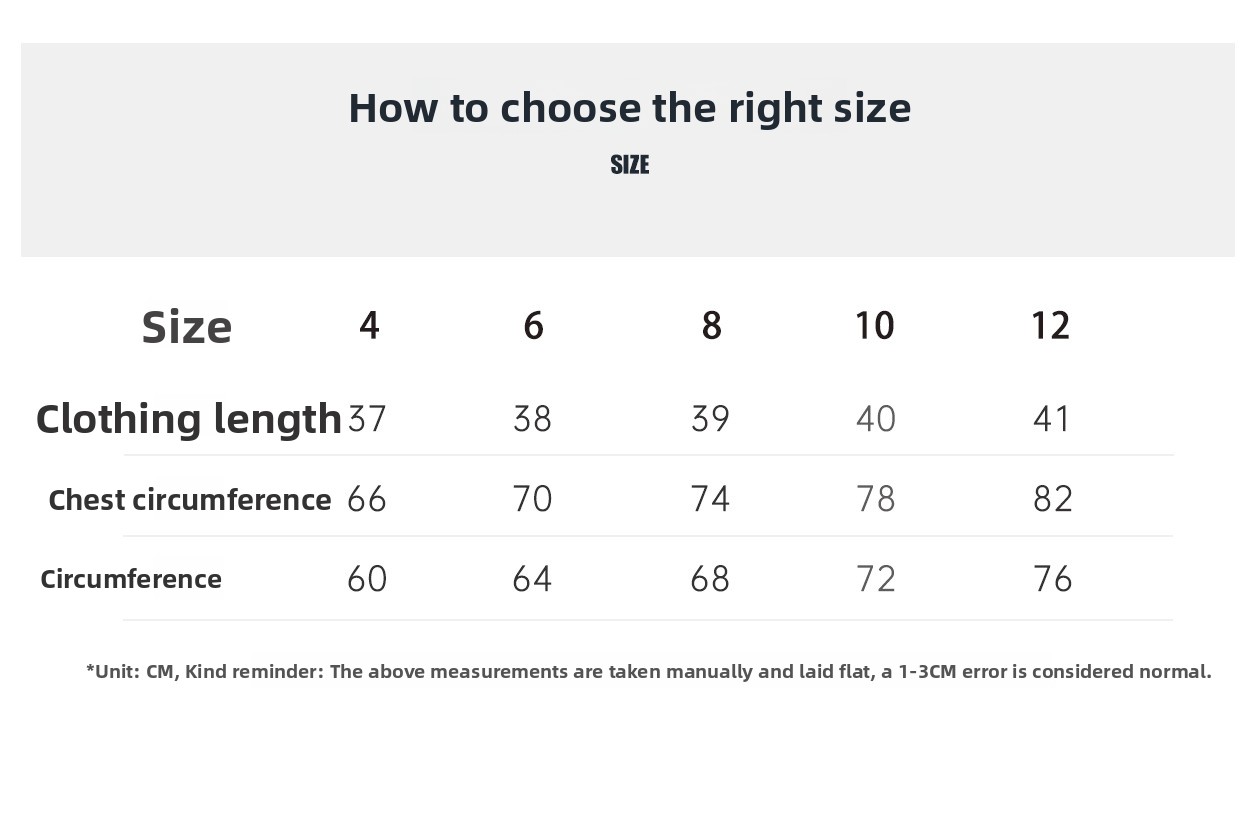Click clothing length value 37
This screenshot has width=1260, height=836.
[x=367, y=418]
